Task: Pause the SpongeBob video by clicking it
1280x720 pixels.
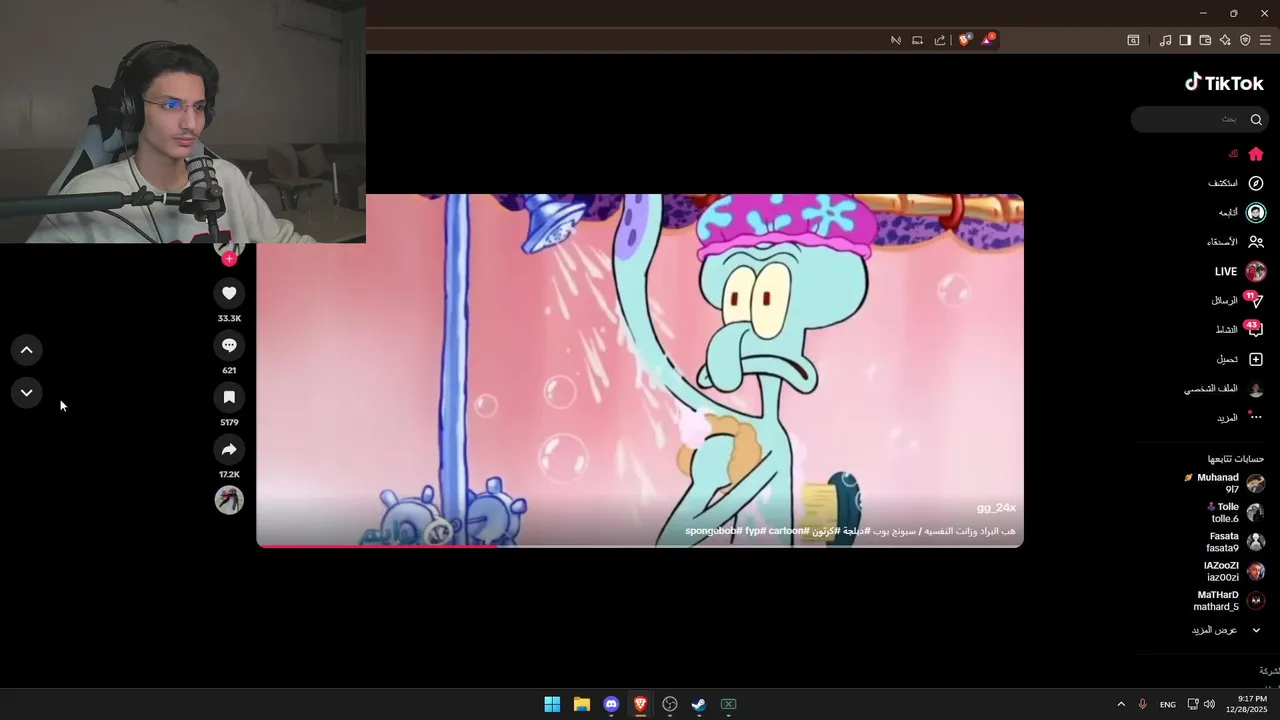Action: pyautogui.click(x=640, y=370)
